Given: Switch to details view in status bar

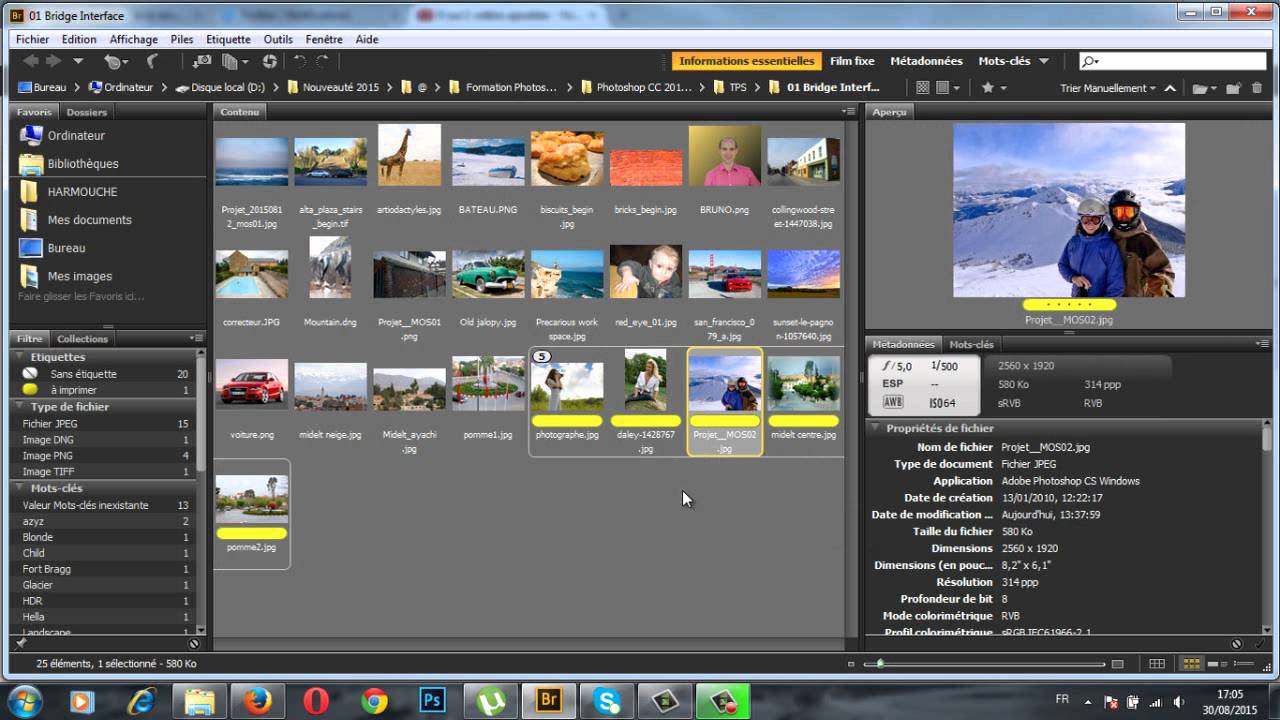Looking at the screenshot, I should (1216, 664).
